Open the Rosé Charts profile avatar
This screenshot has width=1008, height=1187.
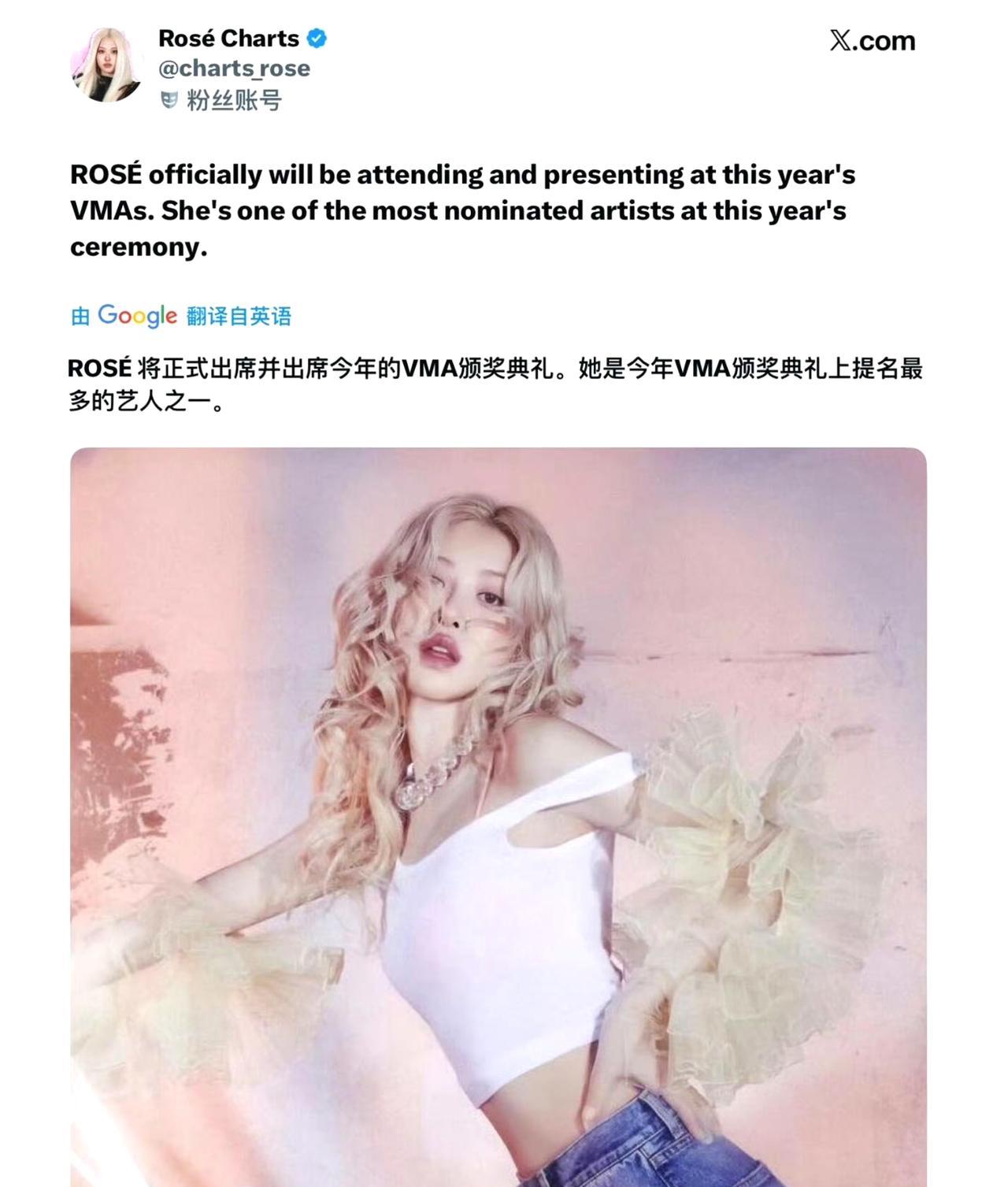(x=106, y=65)
